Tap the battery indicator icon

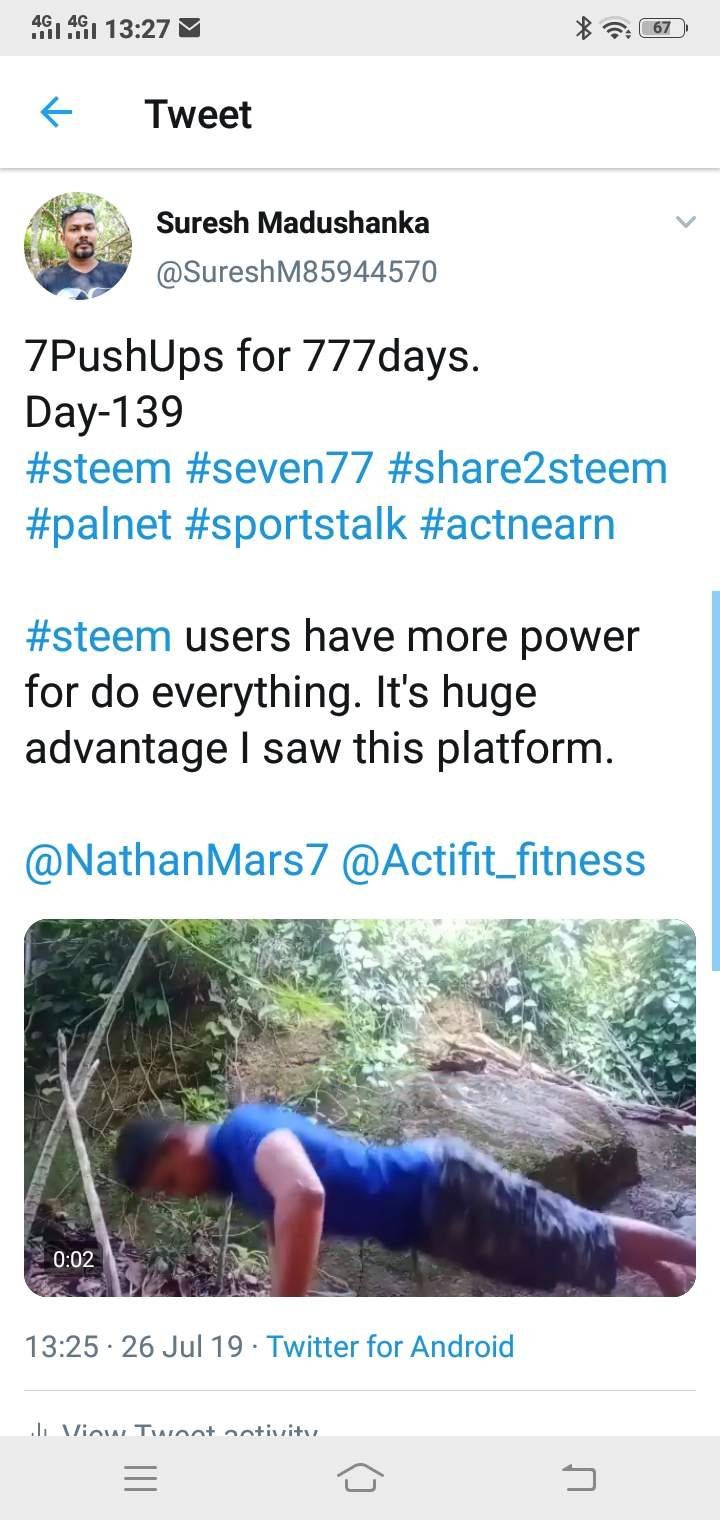pos(663,29)
